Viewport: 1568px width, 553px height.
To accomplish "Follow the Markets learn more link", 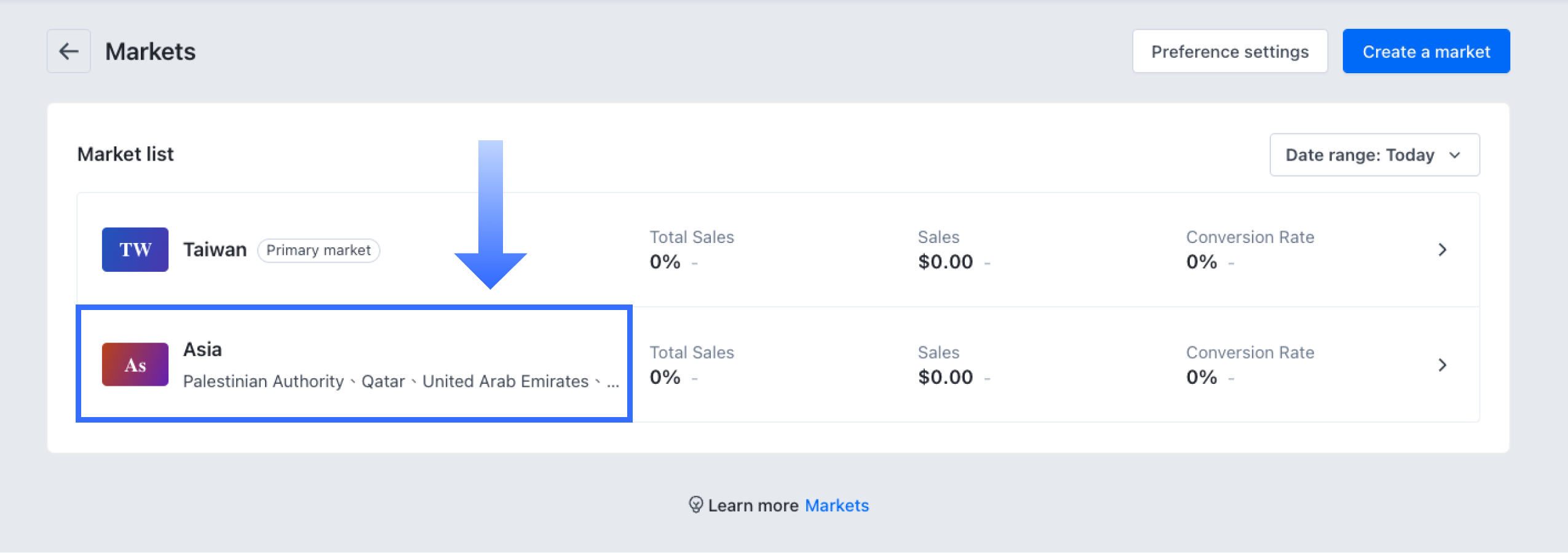I will click(836, 506).
